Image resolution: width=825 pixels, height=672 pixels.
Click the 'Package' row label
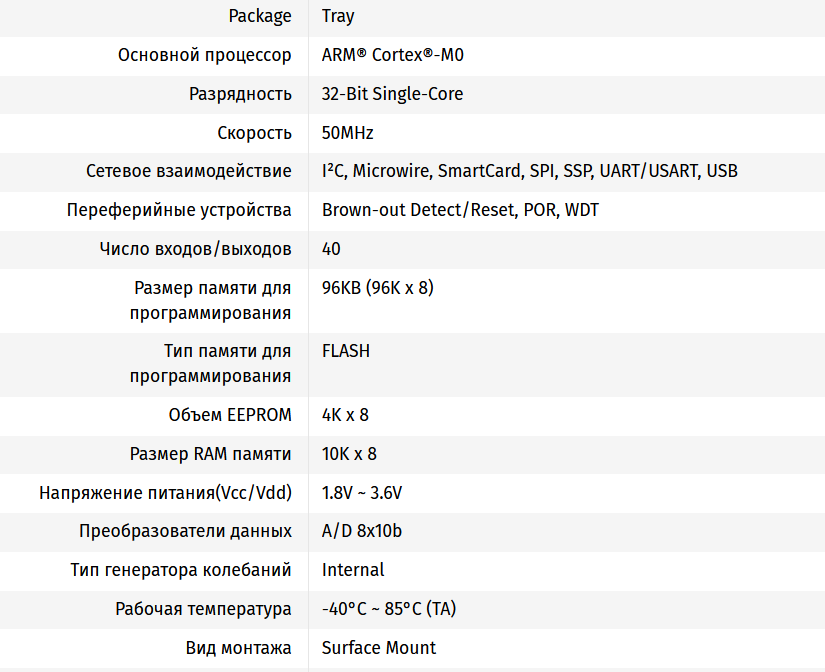tap(260, 16)
